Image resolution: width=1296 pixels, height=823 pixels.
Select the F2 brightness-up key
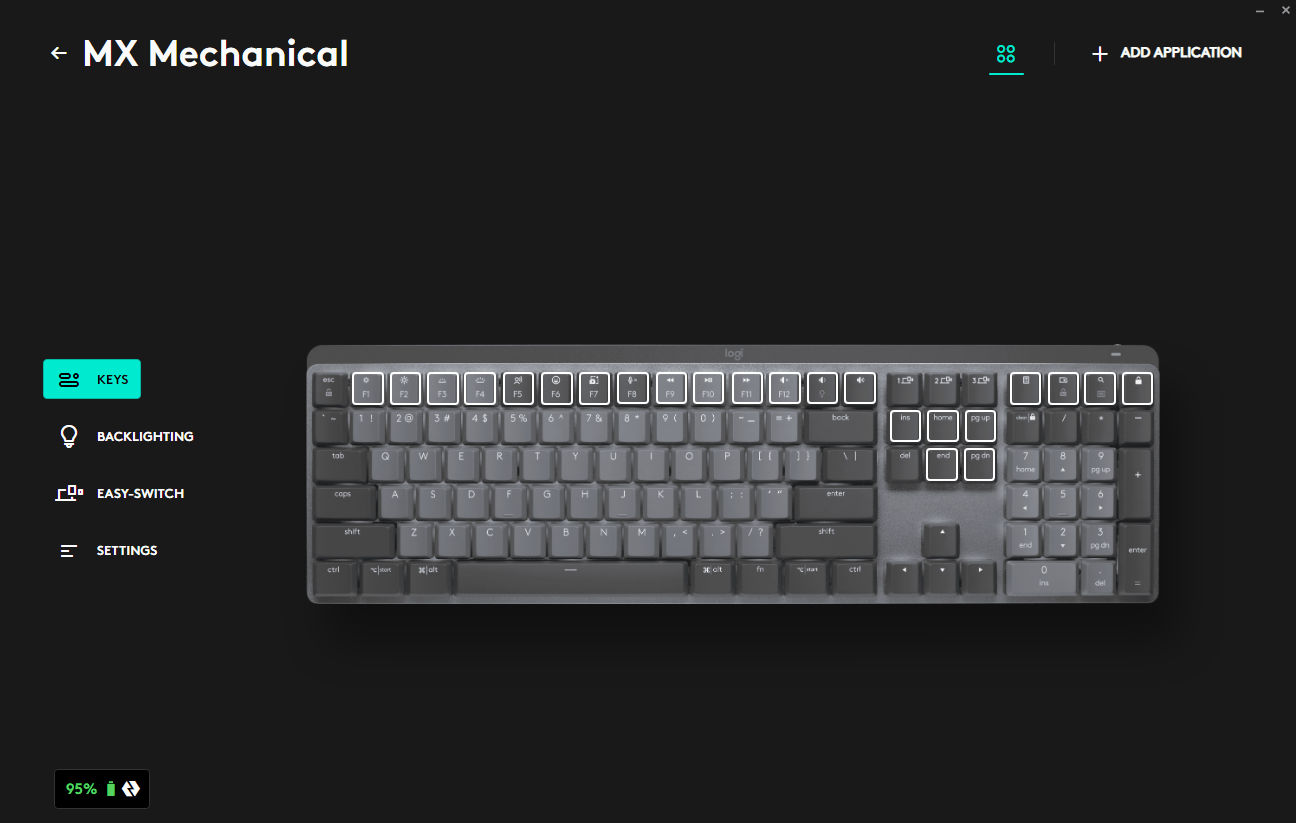405,388
